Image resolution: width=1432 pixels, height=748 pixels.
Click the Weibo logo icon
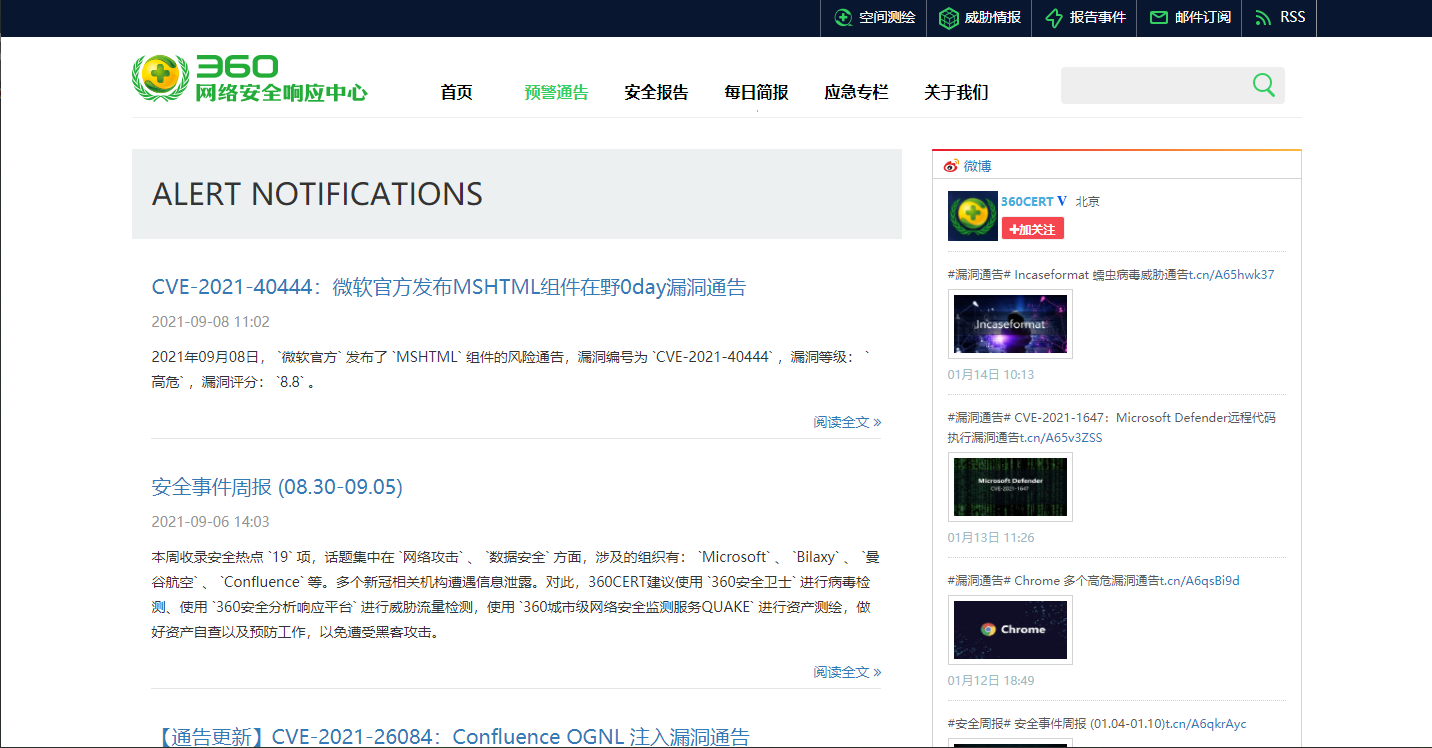951,166
